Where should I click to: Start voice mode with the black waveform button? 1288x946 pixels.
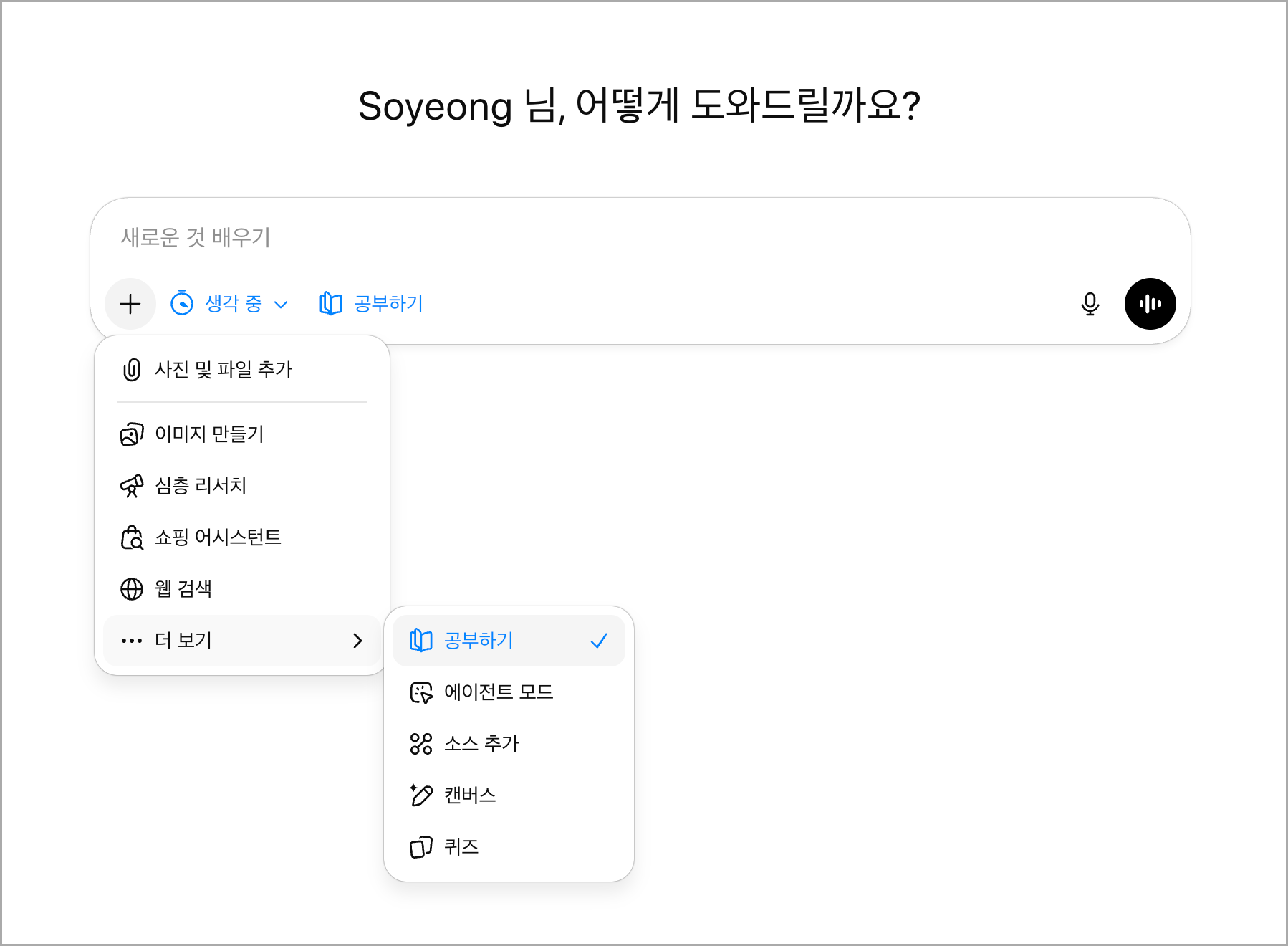coord(1150,304)
